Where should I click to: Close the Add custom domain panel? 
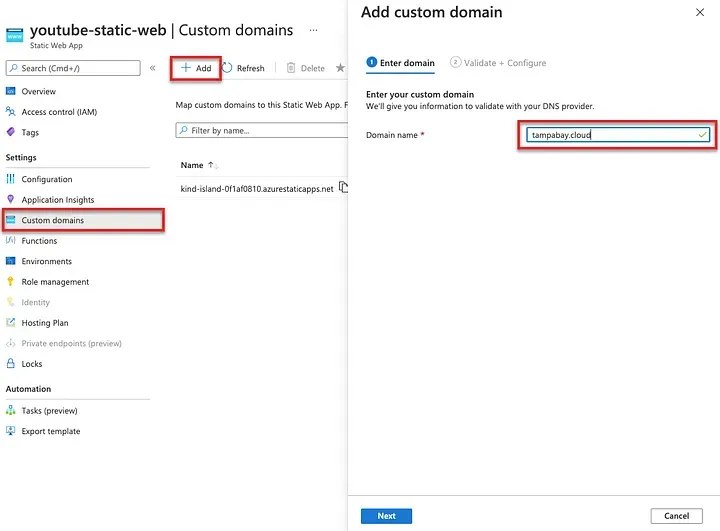pos(700,12)
